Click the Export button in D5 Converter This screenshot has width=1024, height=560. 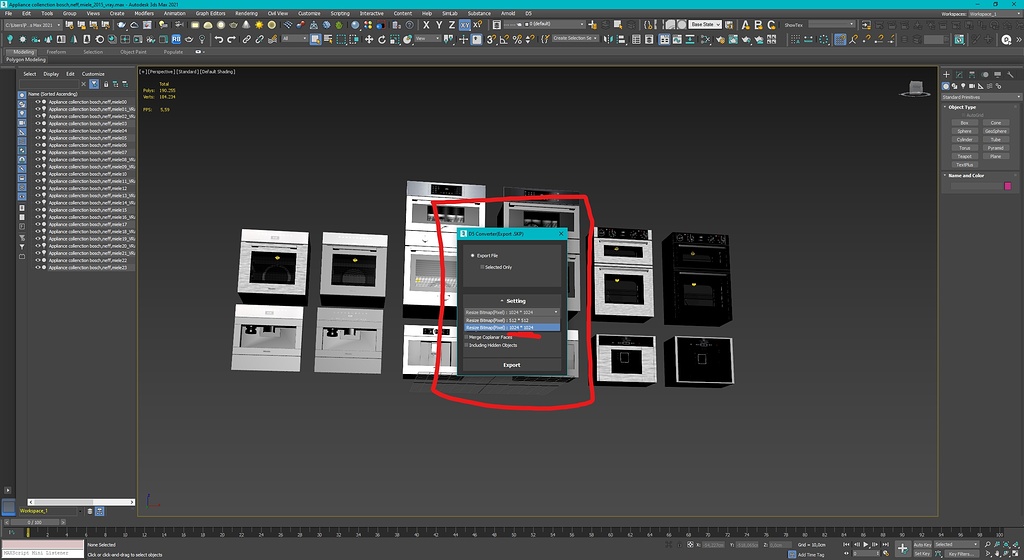tap(512, 365)
